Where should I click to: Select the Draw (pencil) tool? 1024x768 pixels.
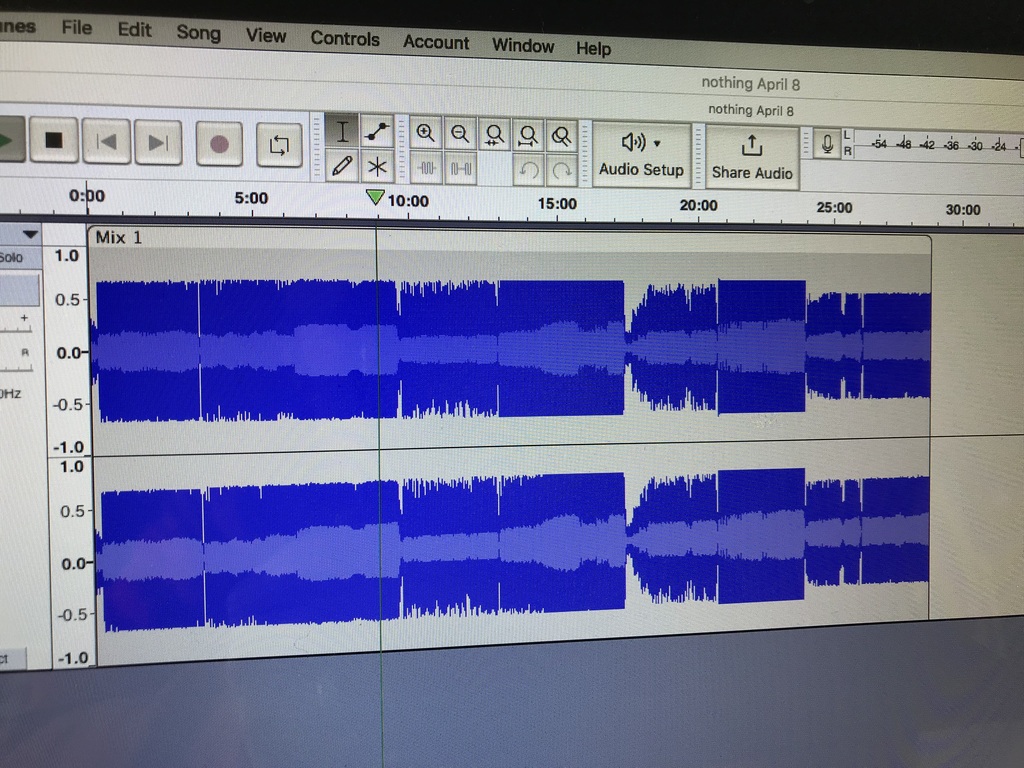coord(342,165)
